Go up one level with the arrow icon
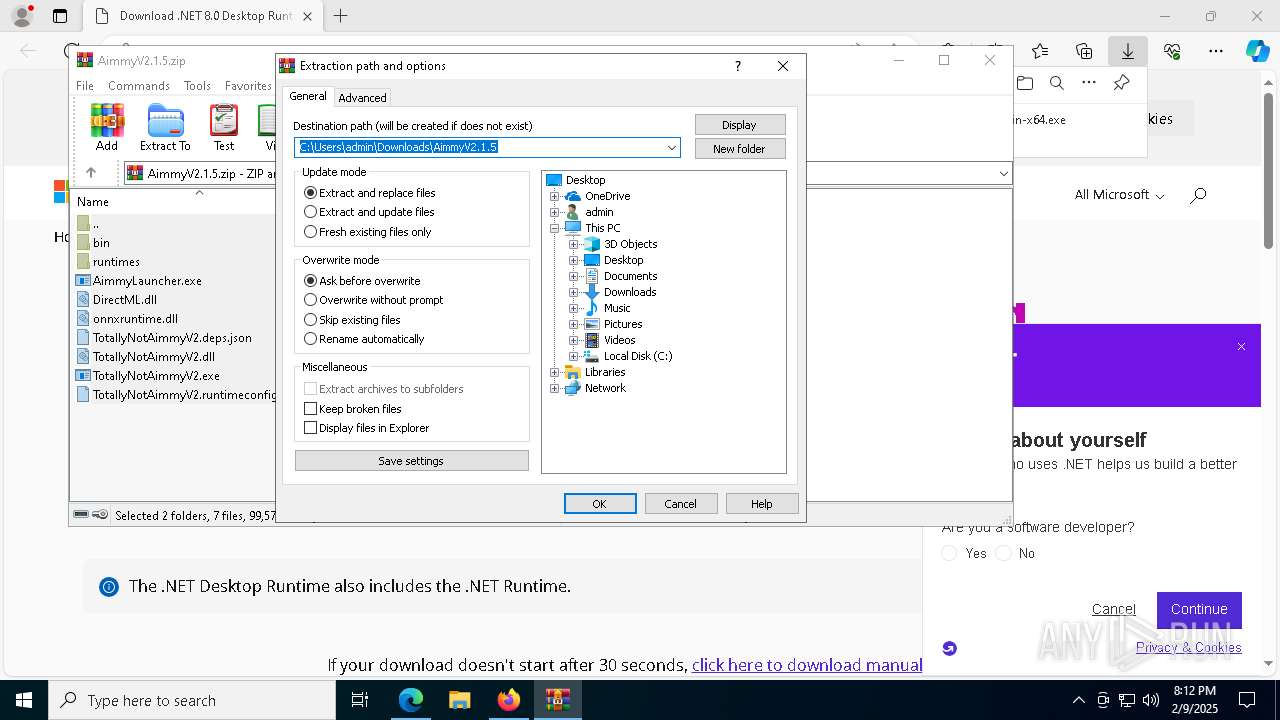 tap(91, 173)
